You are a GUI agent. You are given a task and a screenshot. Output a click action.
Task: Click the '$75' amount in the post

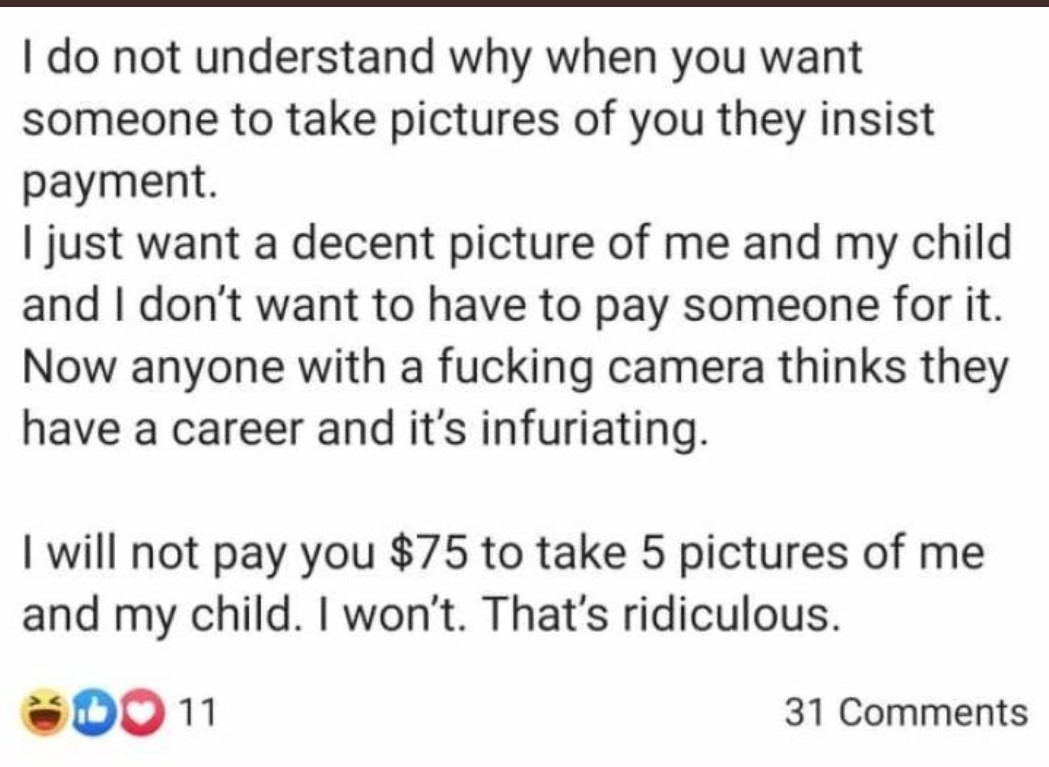427,554
